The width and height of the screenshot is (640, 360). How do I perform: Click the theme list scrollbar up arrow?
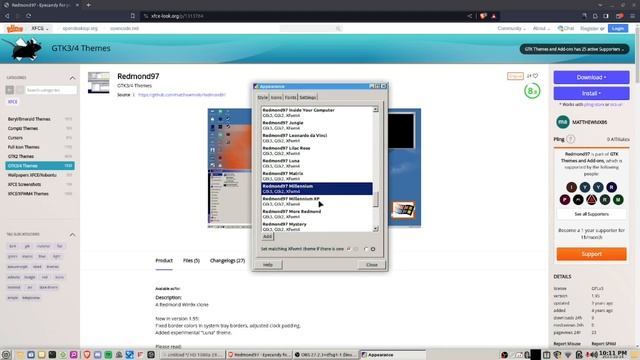(x=376, y=109)
